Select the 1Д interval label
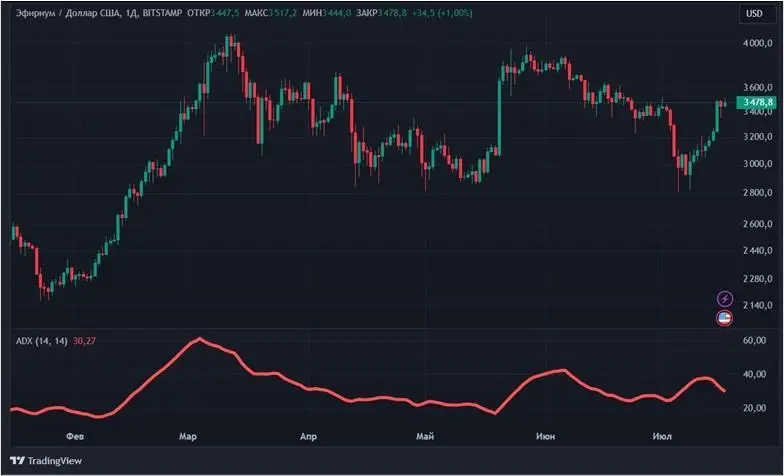Image resolution: width=784 pixels, height=476 pixels. 126,13
